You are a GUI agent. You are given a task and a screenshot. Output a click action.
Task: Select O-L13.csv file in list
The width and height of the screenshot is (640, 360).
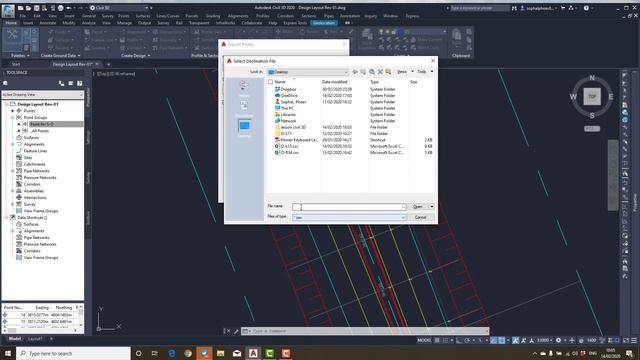click(289, 146)
